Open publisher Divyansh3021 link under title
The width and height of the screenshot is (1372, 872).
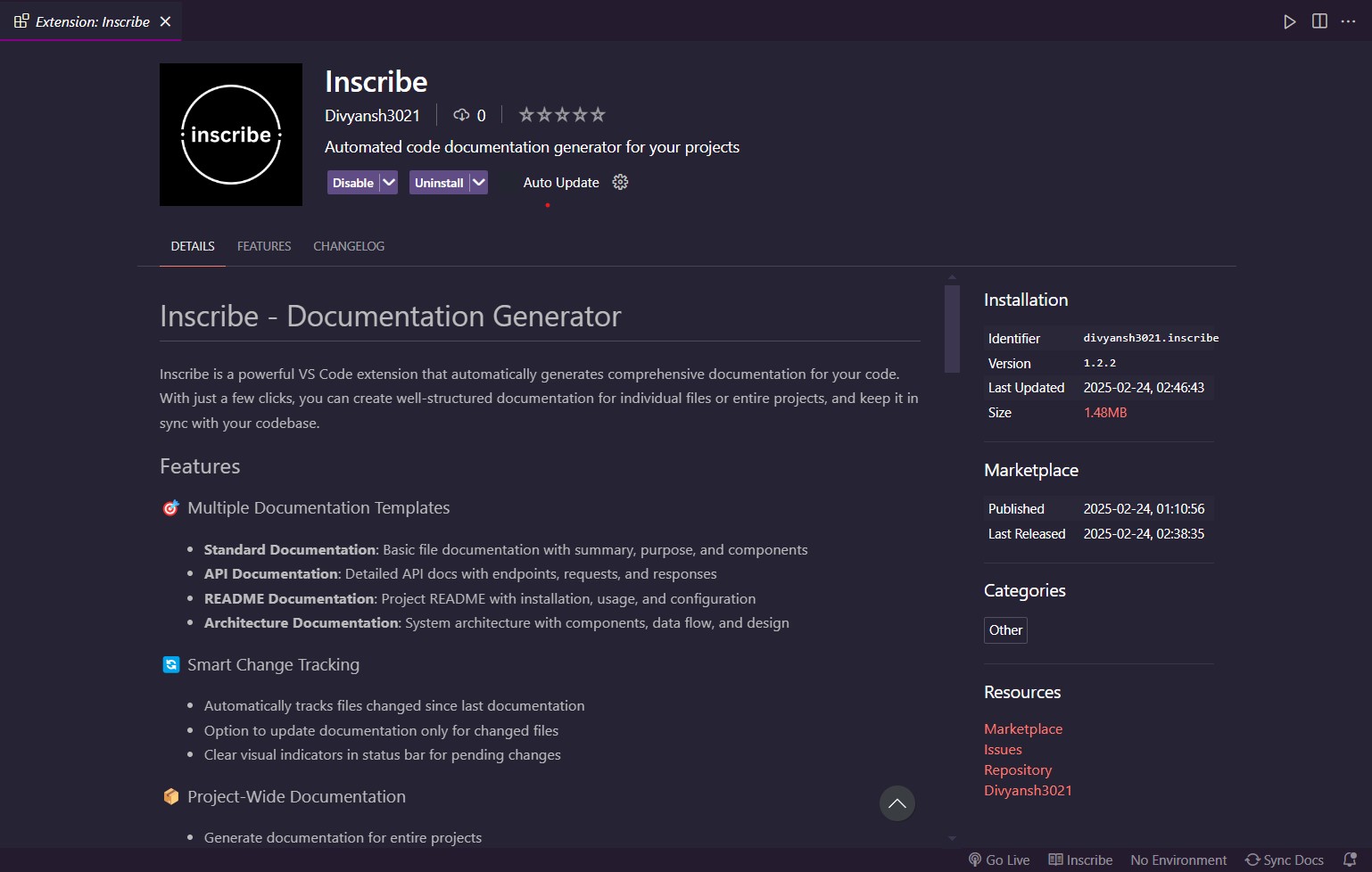tap(372, 115)
